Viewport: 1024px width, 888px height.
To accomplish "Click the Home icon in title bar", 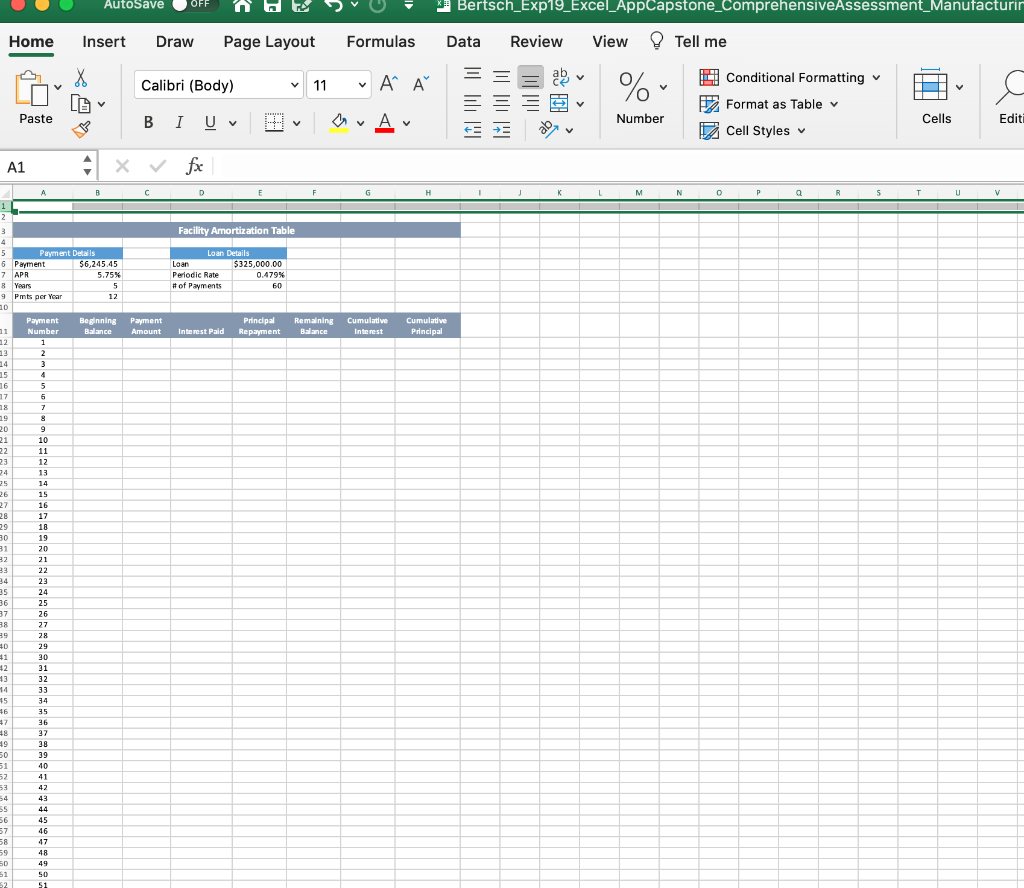I will point(242,6).
